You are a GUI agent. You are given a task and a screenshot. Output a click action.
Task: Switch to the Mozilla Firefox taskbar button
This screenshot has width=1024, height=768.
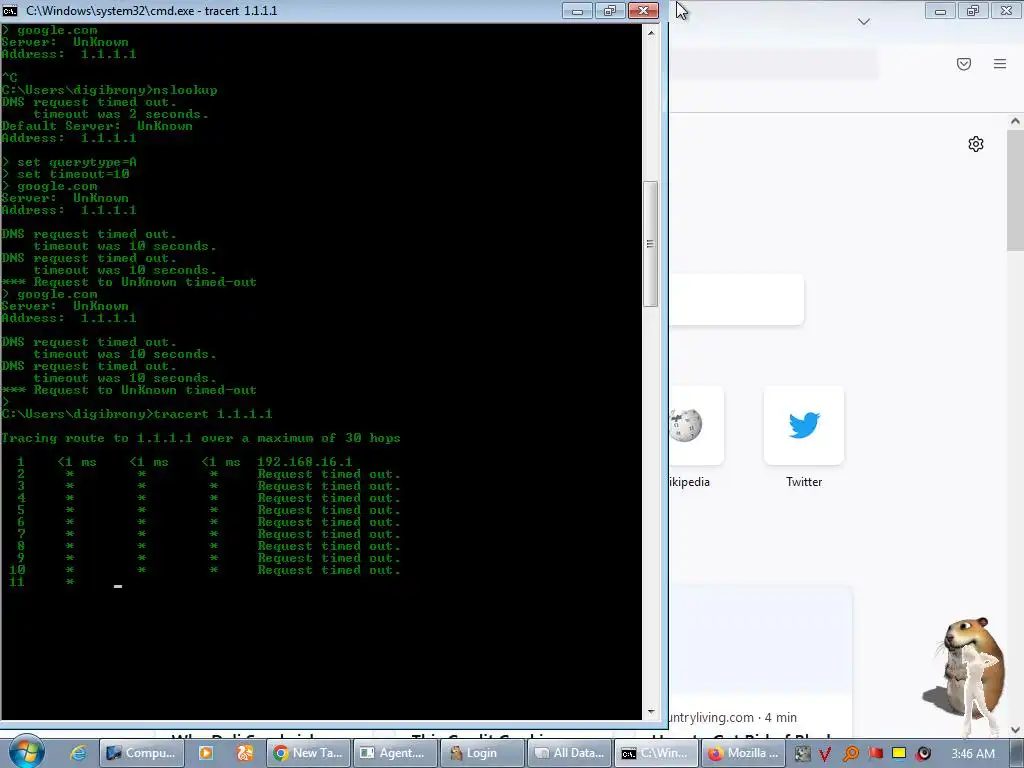coord(743,753)
